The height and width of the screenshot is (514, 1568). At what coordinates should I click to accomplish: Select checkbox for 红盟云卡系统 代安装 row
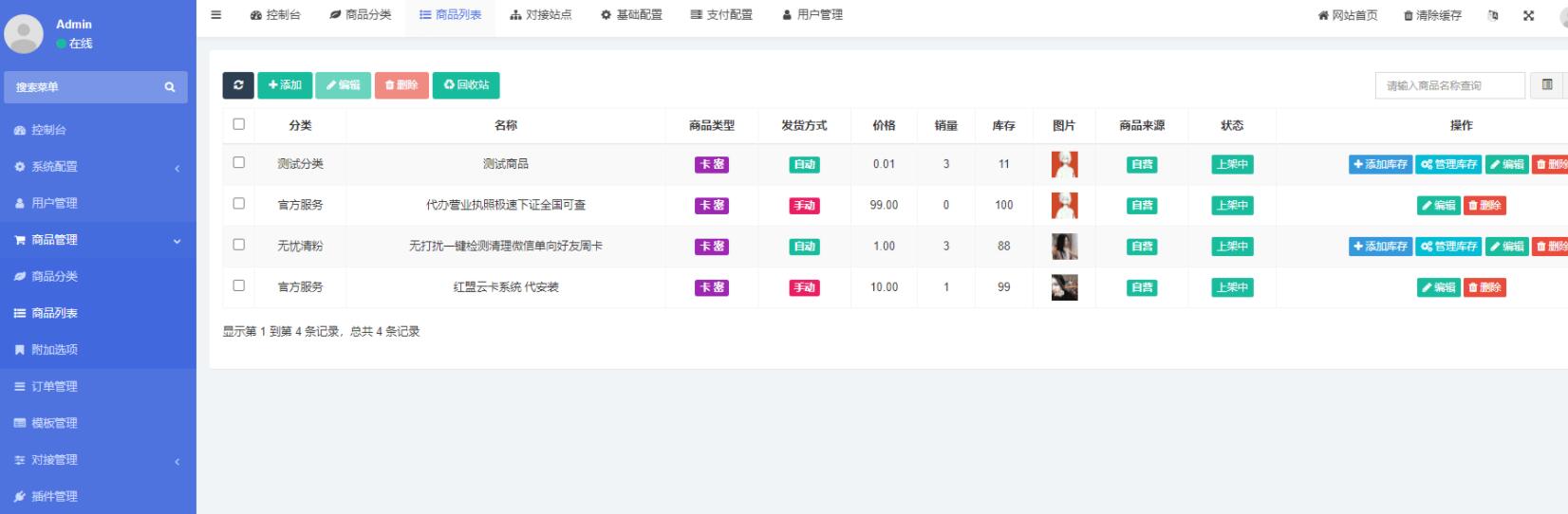coord(238,285)
